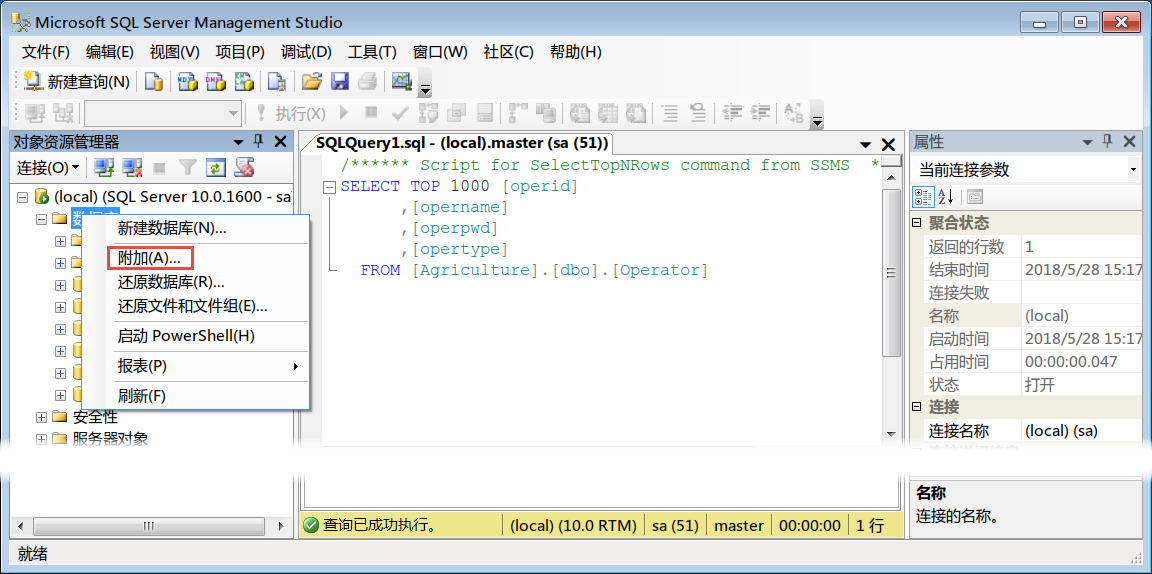Click the Debug play arrow icon
Screen dimensions: 1152x574
pyautogui.click(x=342, y=113)
